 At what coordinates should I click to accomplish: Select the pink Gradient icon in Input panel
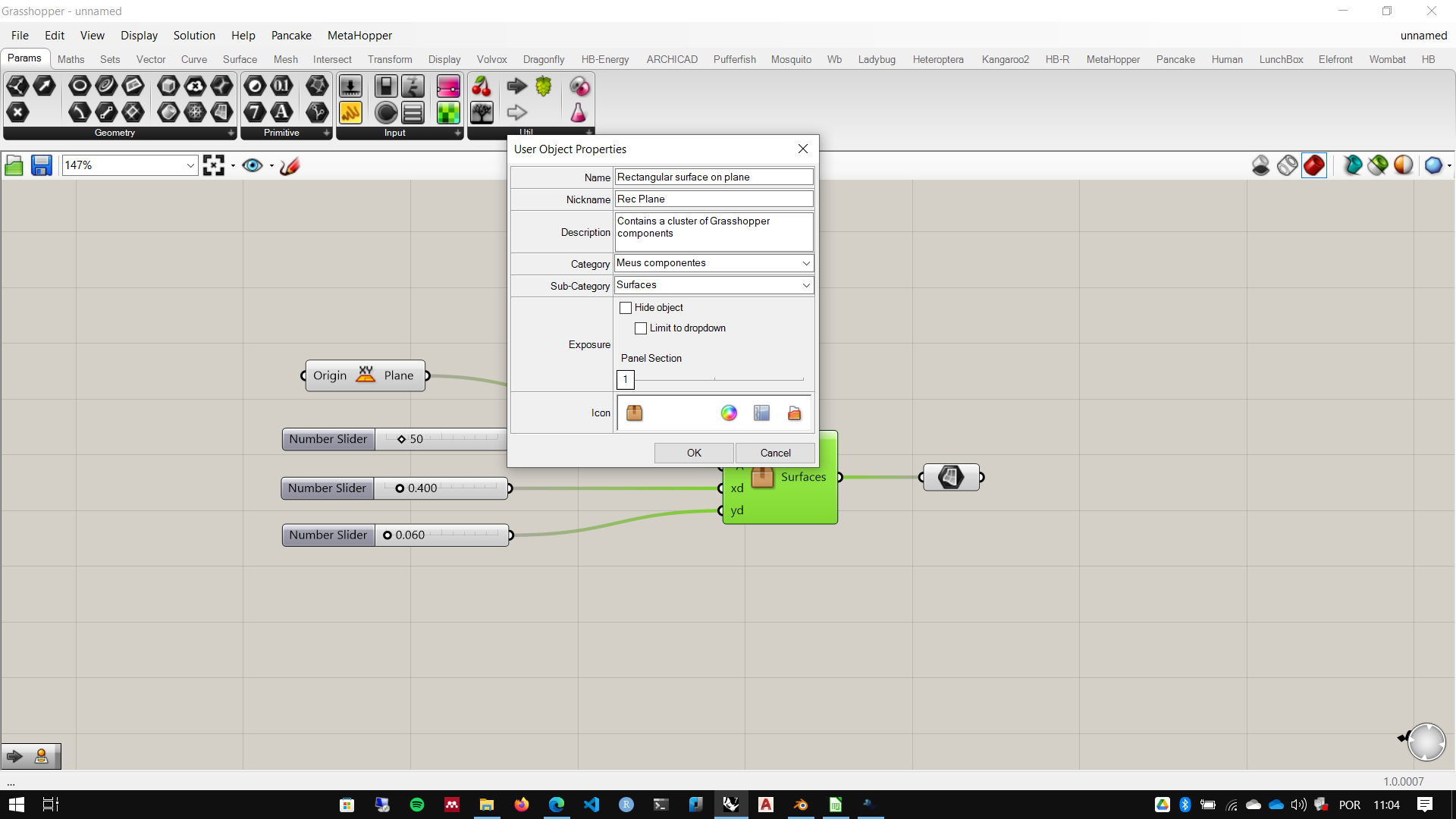point(448,86)
